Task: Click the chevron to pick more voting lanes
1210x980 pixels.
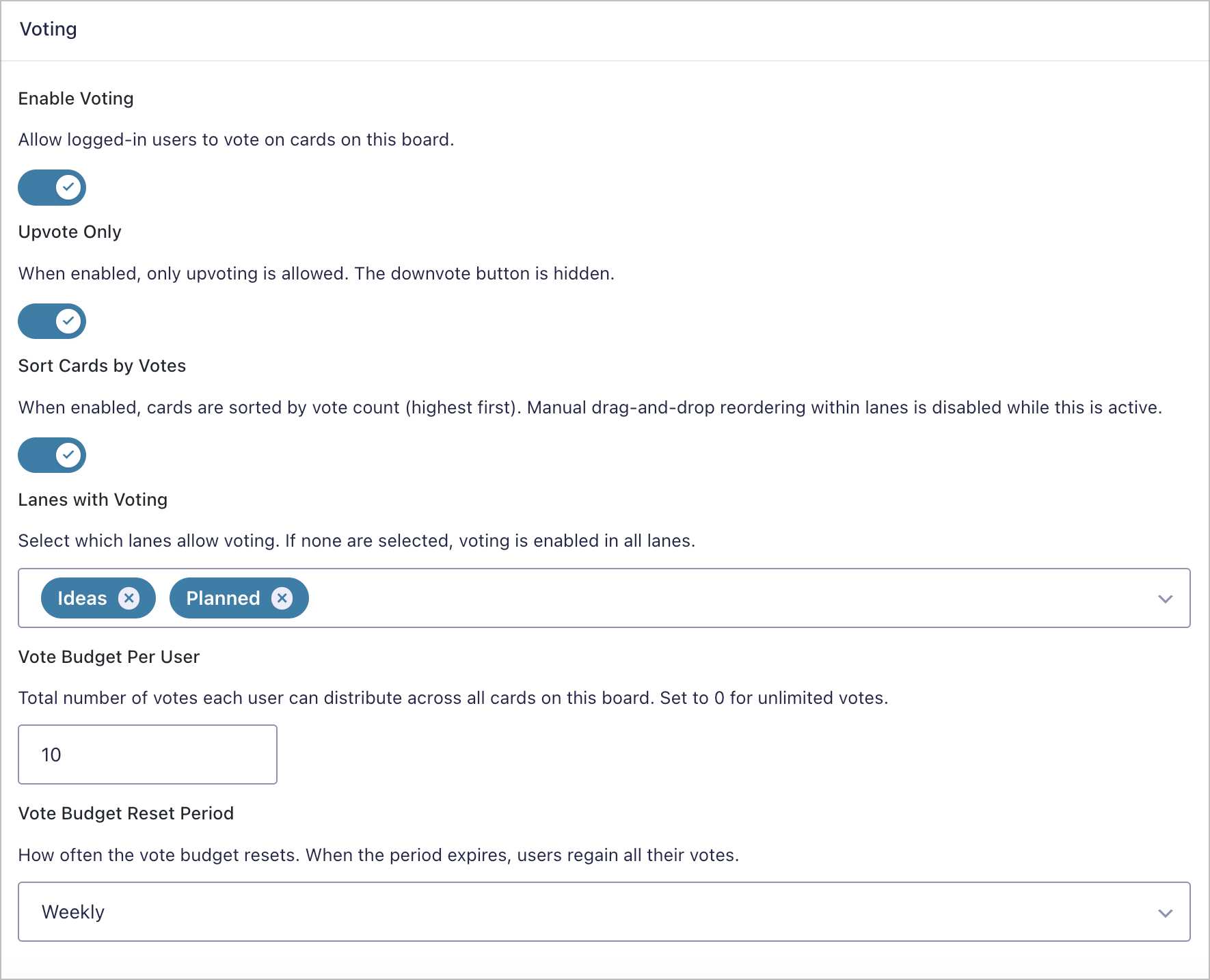Action: point(1165,598)
